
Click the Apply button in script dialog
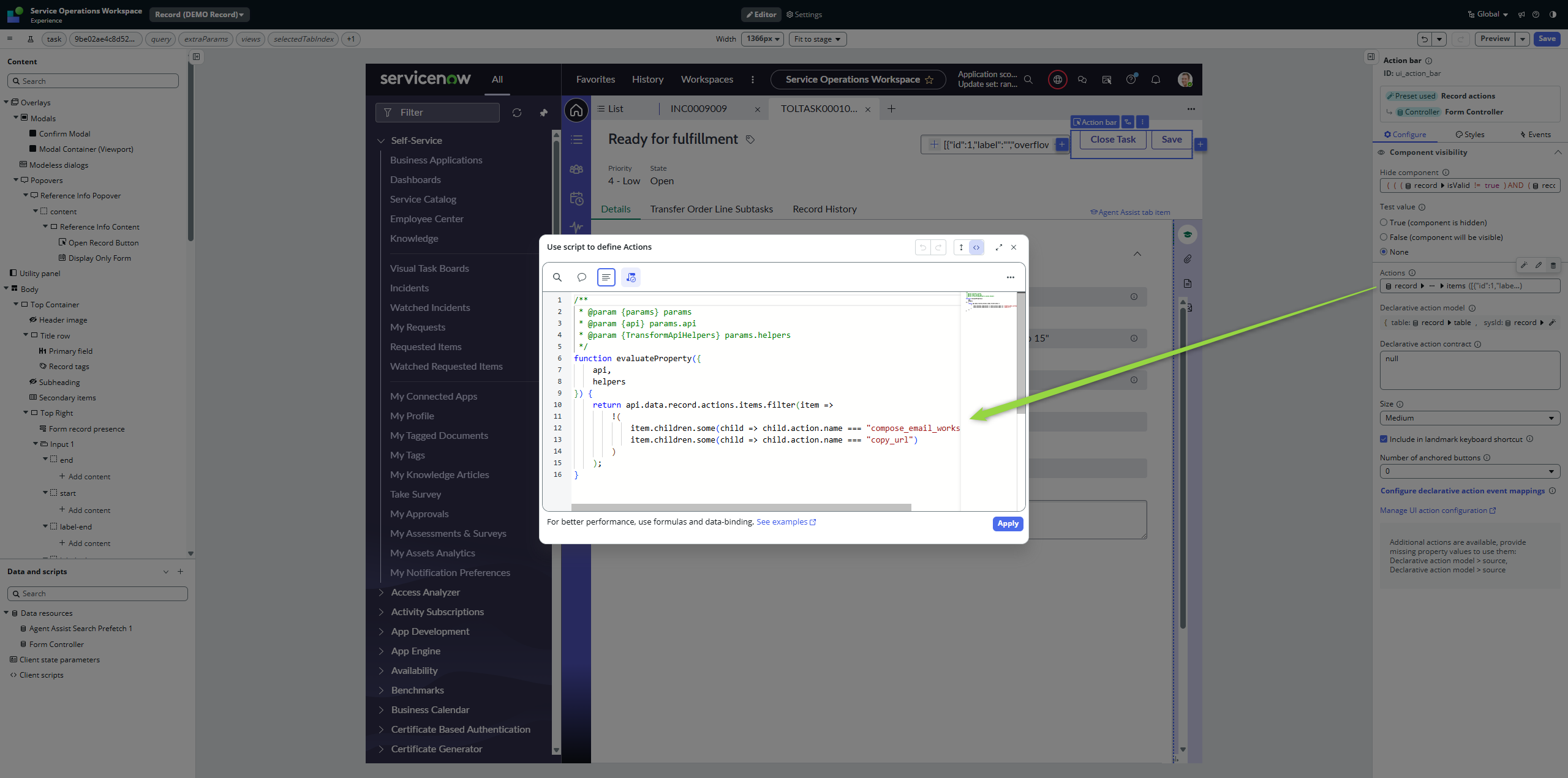tap(1007, 523)
